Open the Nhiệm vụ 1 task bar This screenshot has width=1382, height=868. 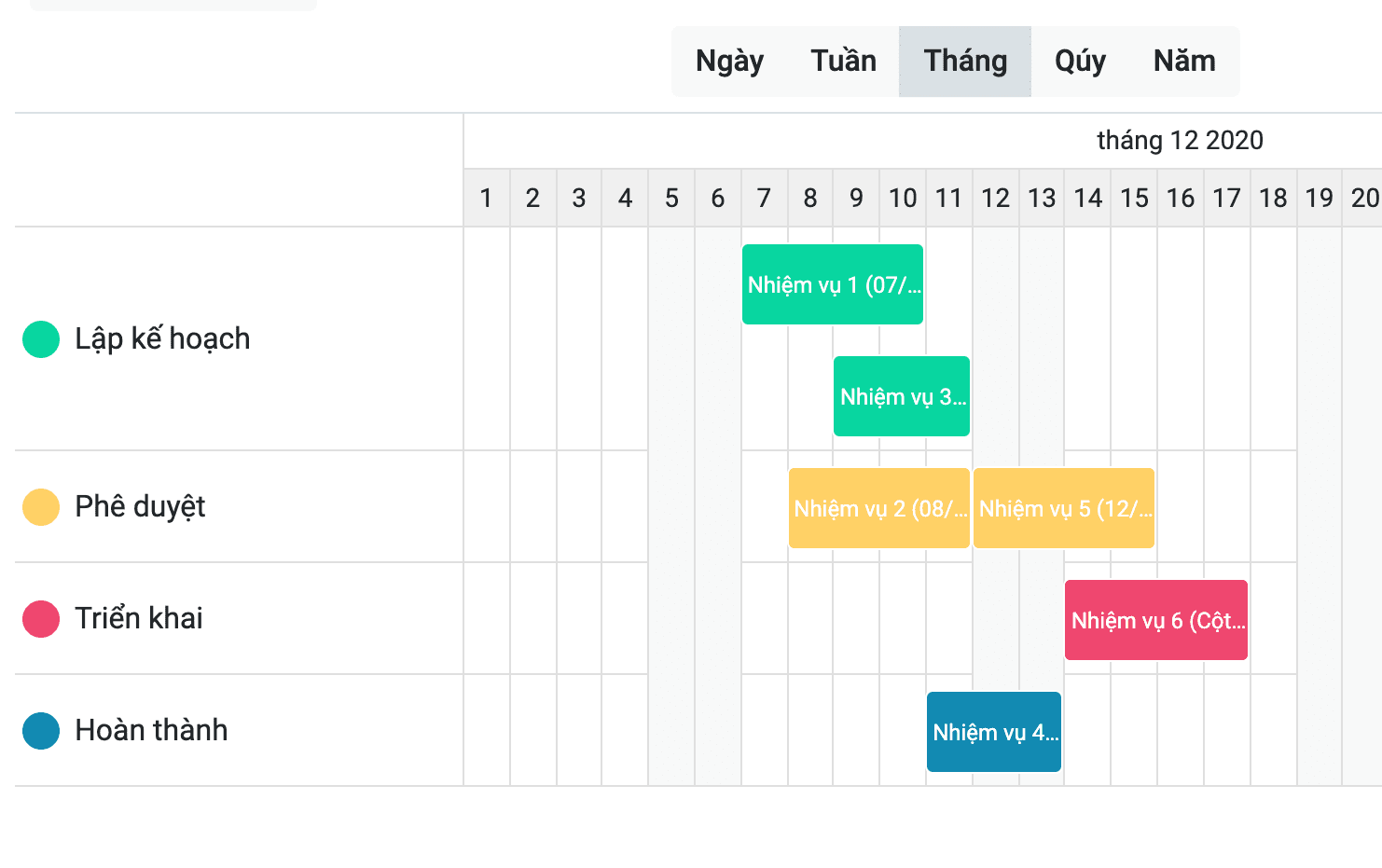tap(833, 284)
